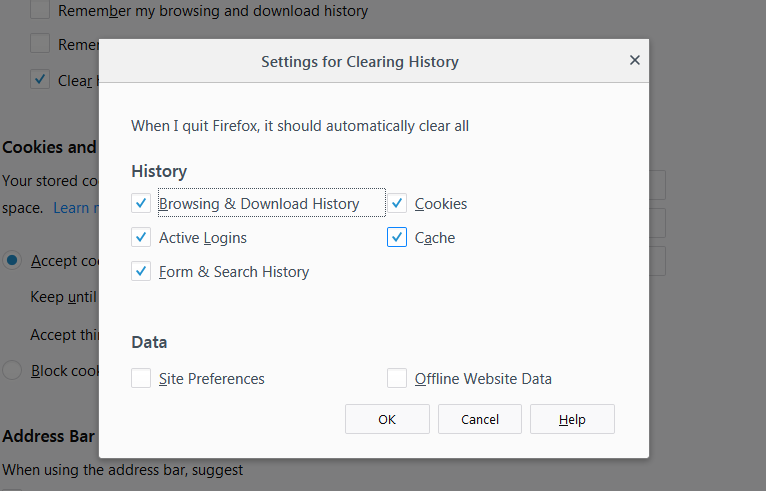Cancel the Clearing History settings dialog

(x=480, y=419)
